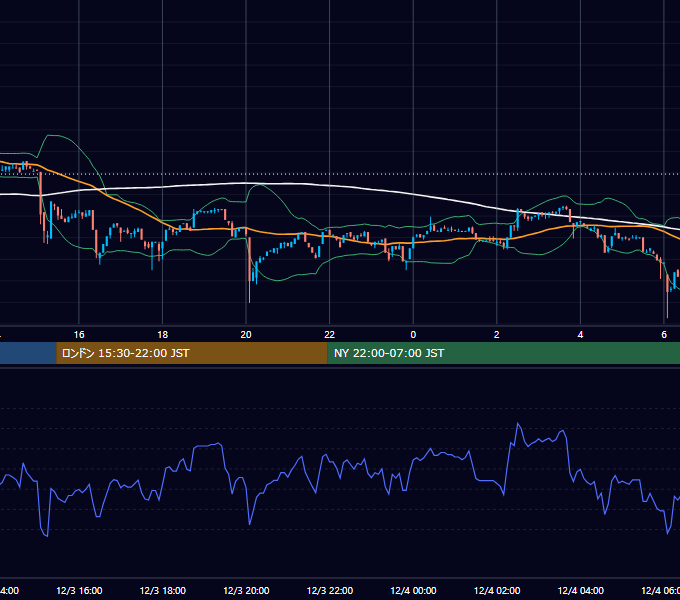The height and width of the screenshot is (600, 680).
Task: Select the ロンドン 15:30-22:00 JST session bar
Action: [192, 353]
